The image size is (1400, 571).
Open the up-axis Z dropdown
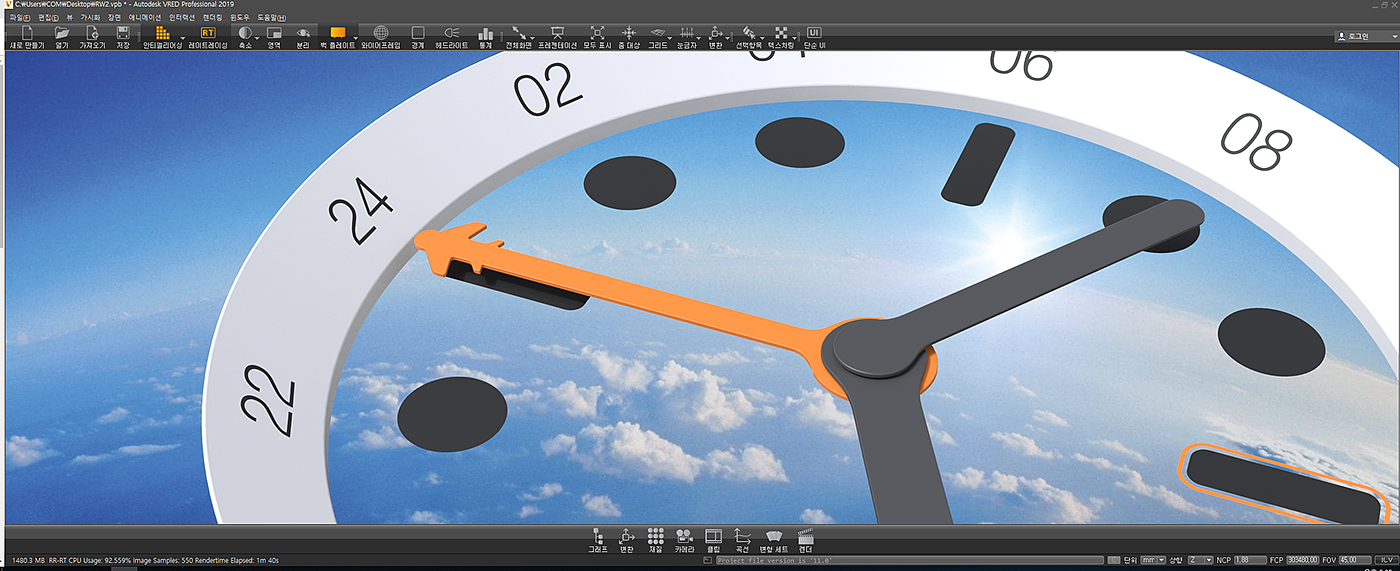1201,559
